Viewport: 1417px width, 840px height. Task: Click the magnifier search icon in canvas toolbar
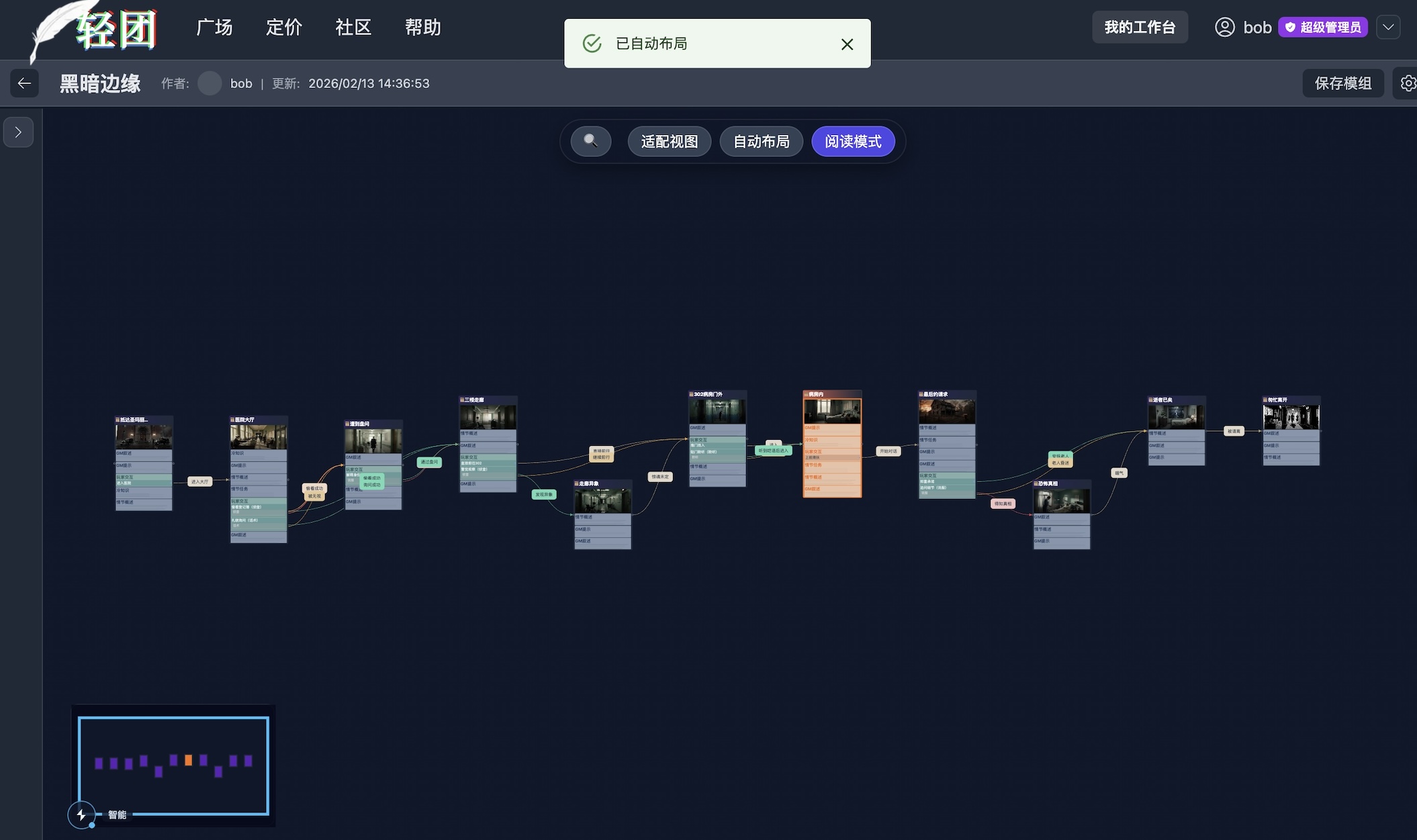tap(590, 141)
